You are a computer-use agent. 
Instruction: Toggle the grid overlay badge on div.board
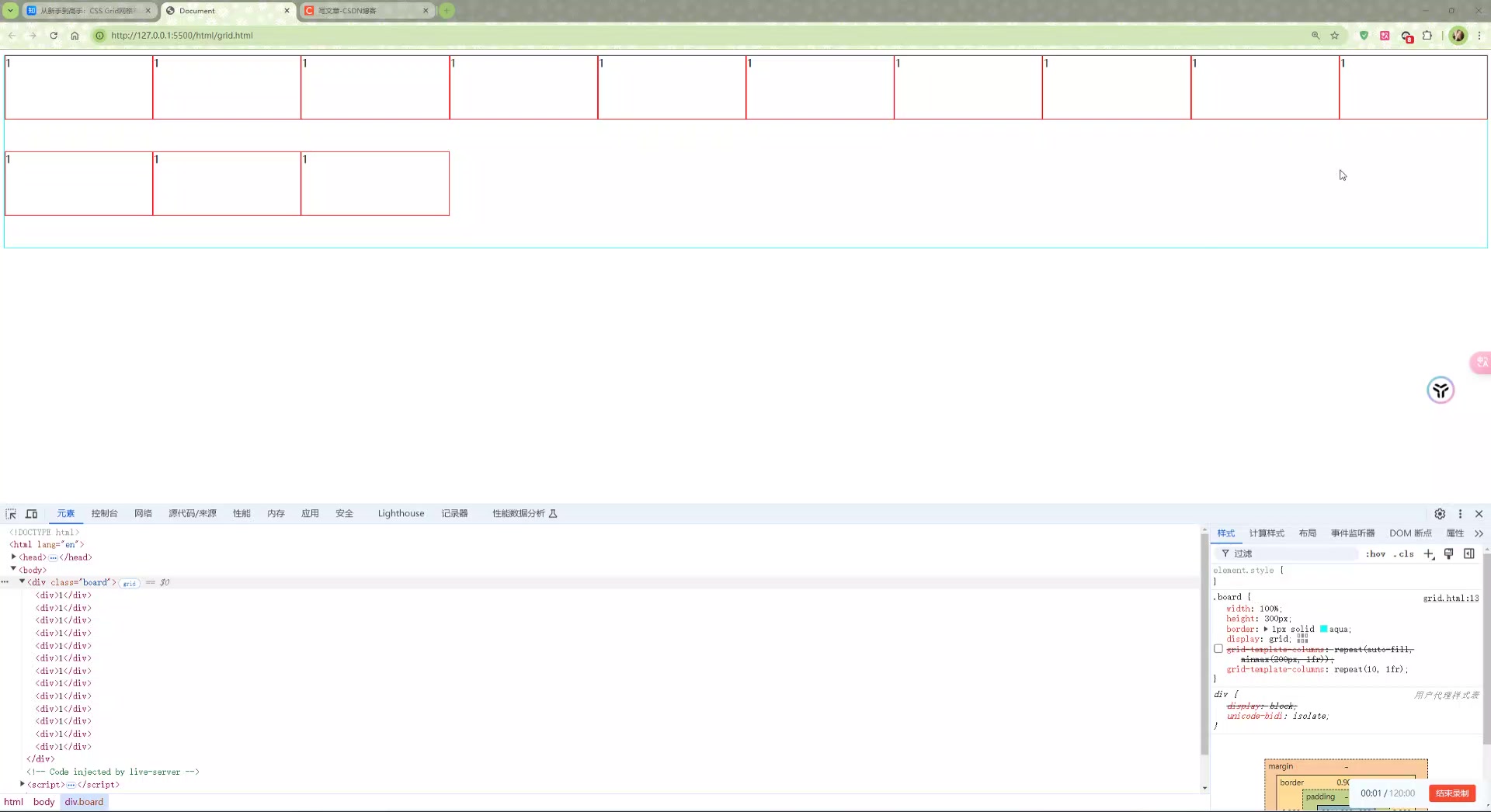pyautogui.click(x=130, y=583)
